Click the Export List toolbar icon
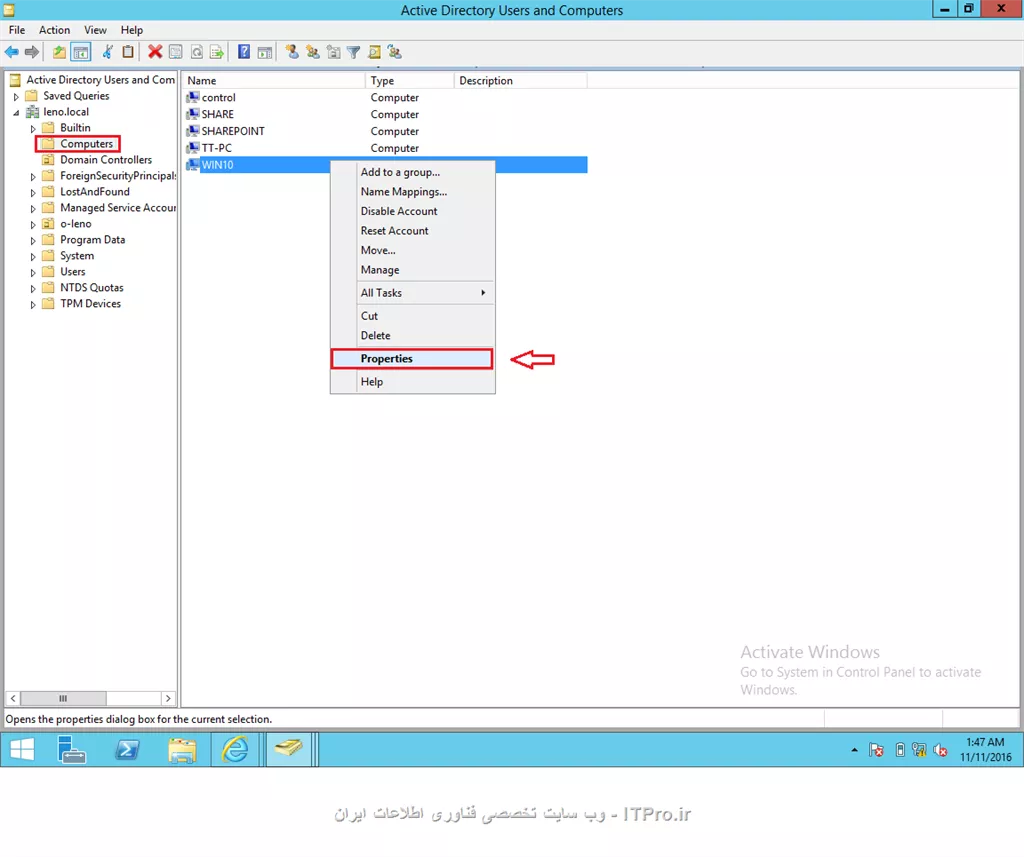The height and width of the screenshot is (857, 1024). (217, 52)
